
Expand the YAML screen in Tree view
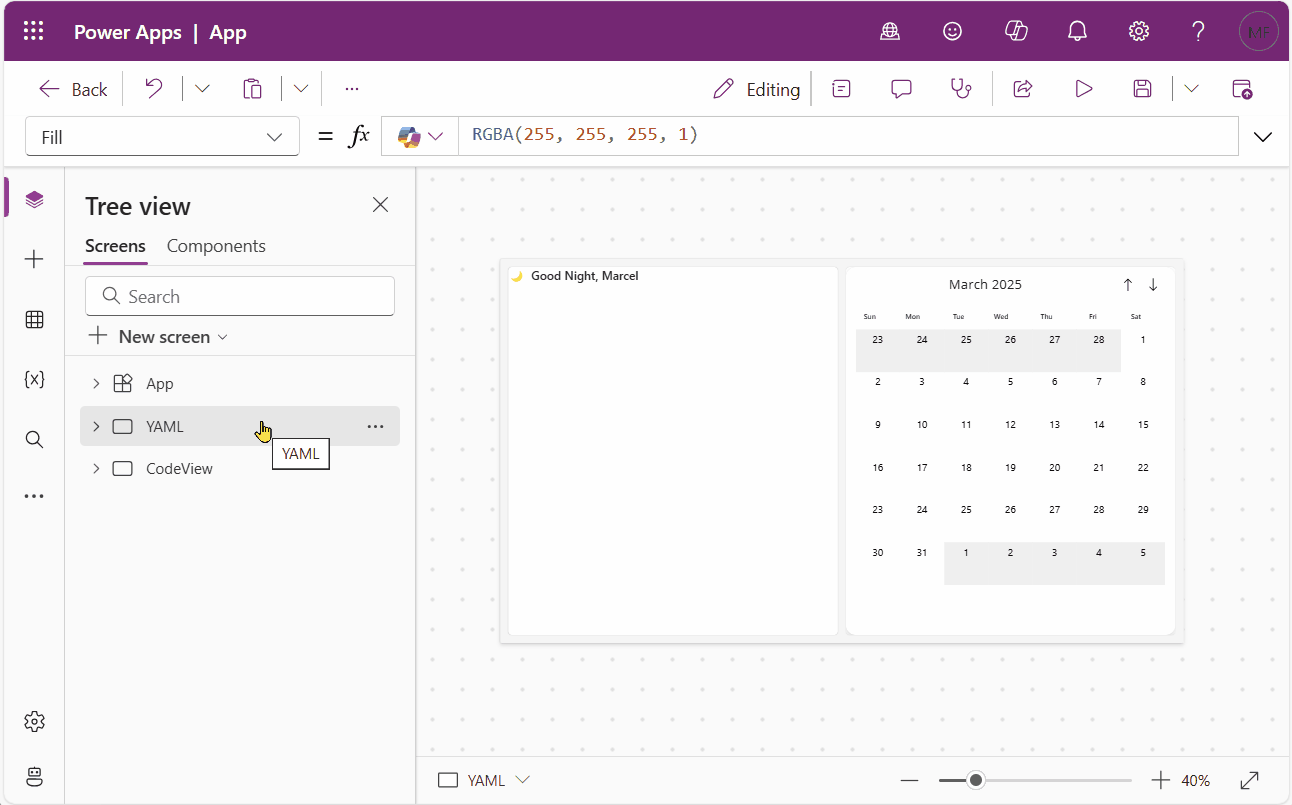[x=95, y=425]
